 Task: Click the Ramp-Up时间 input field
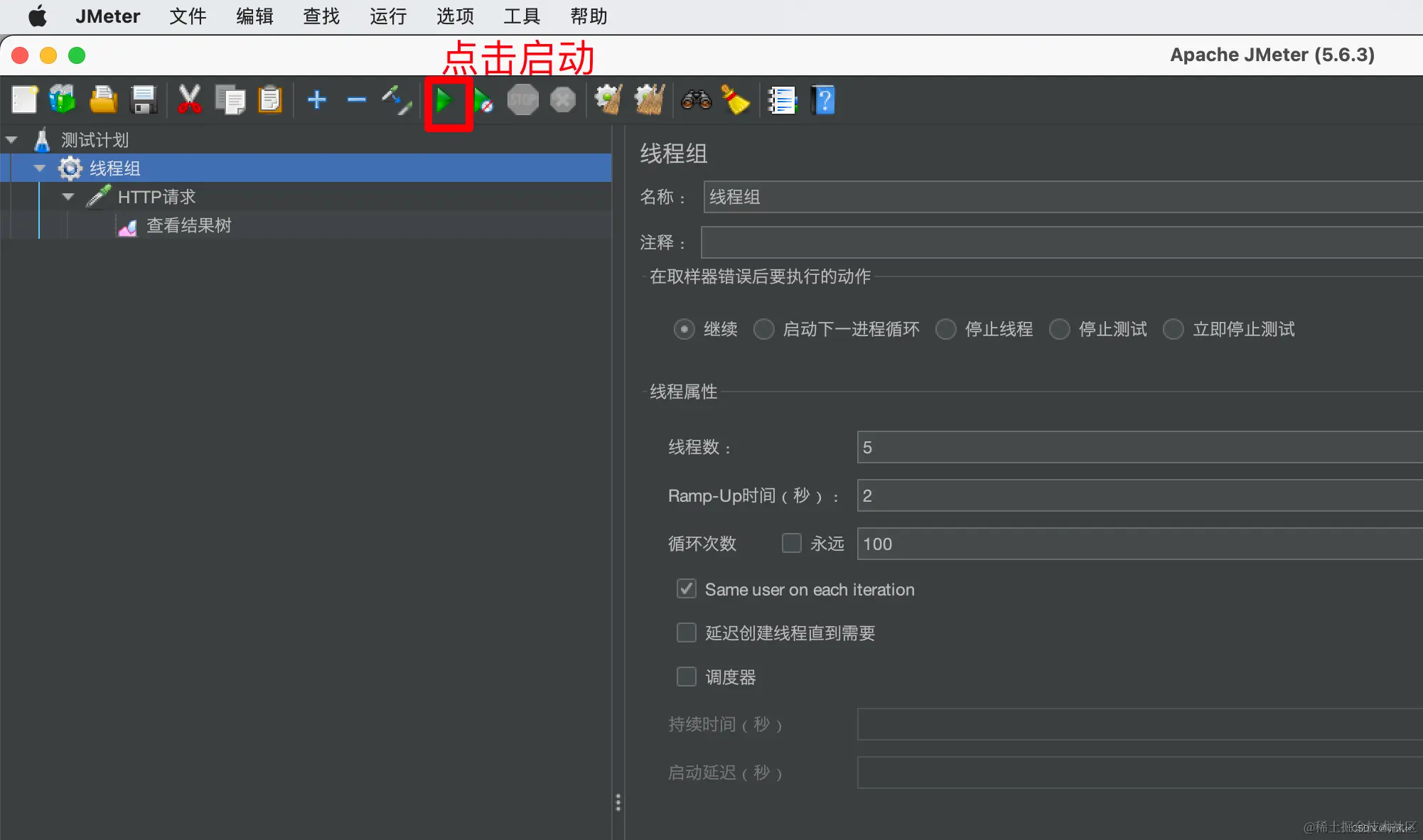coord(1139,495)
